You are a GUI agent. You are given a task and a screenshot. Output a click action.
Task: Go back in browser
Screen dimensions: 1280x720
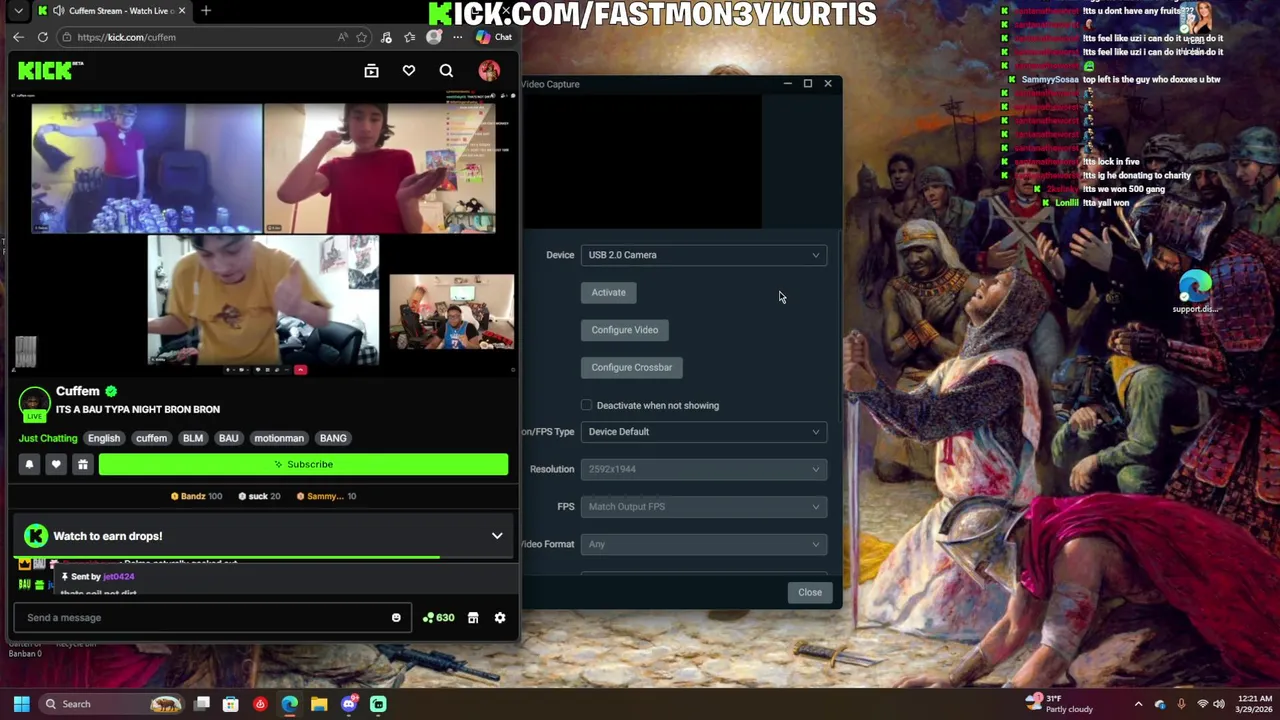(18, 37)
